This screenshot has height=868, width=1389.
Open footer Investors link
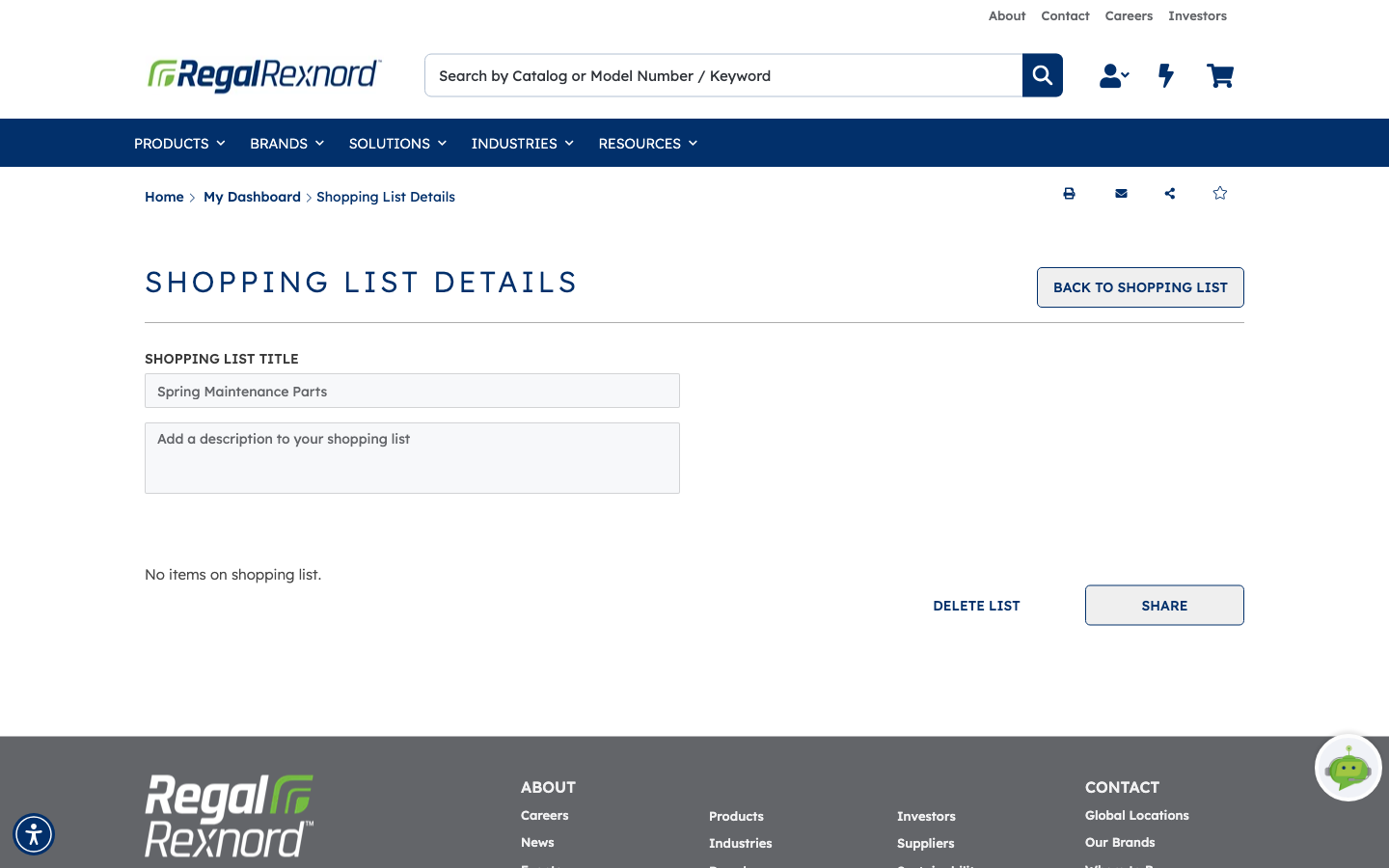[926, 817]
